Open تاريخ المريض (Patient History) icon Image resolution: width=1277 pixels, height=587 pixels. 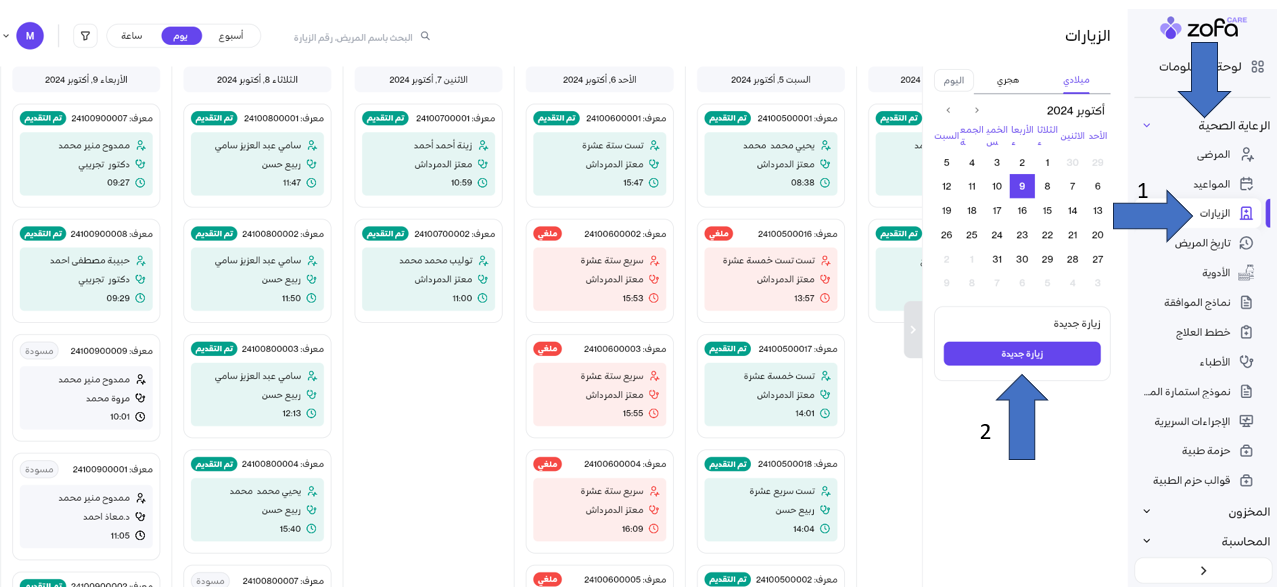click(1246, 243)
